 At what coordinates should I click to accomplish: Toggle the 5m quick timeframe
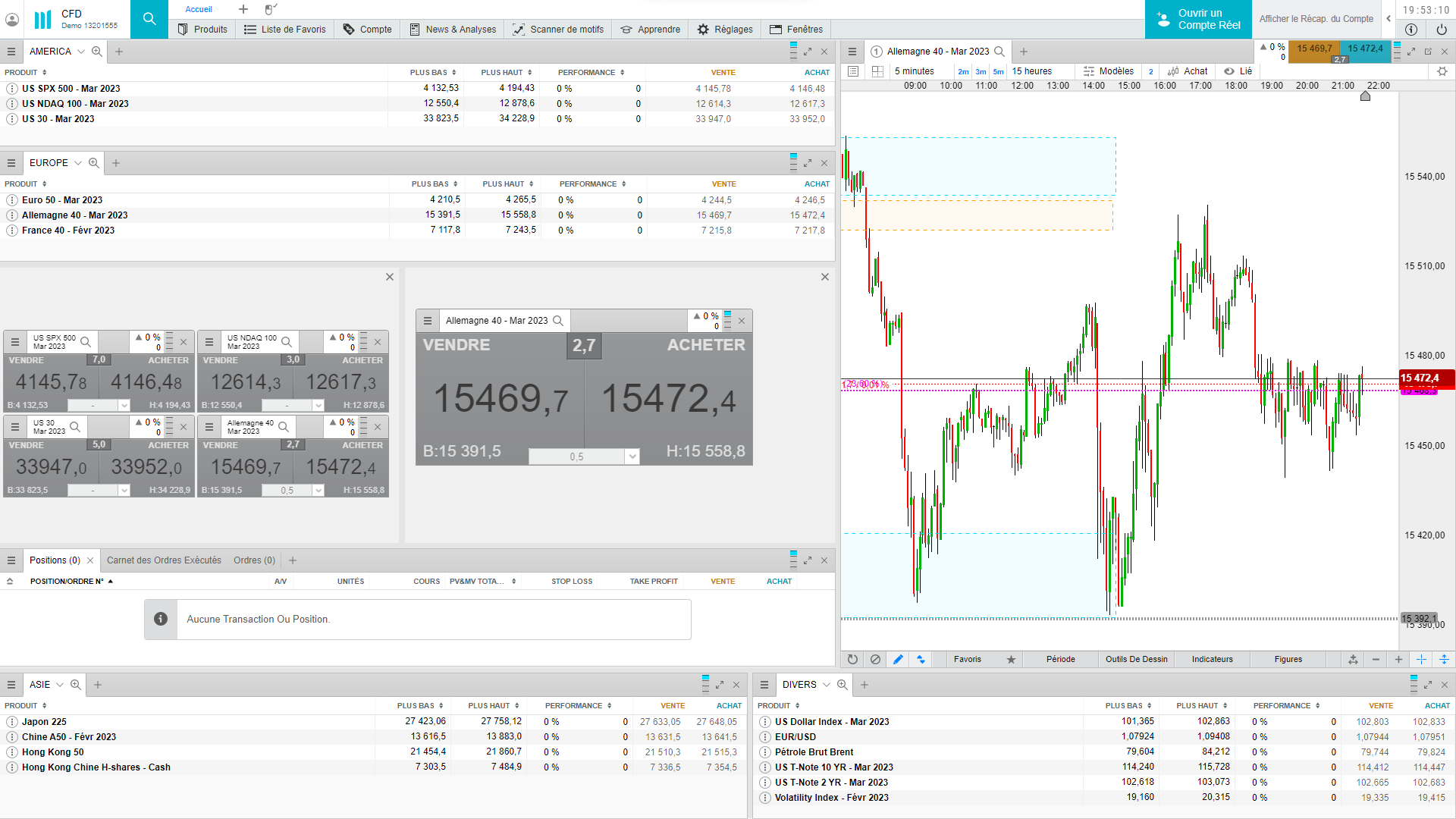(x=998, y=72)
